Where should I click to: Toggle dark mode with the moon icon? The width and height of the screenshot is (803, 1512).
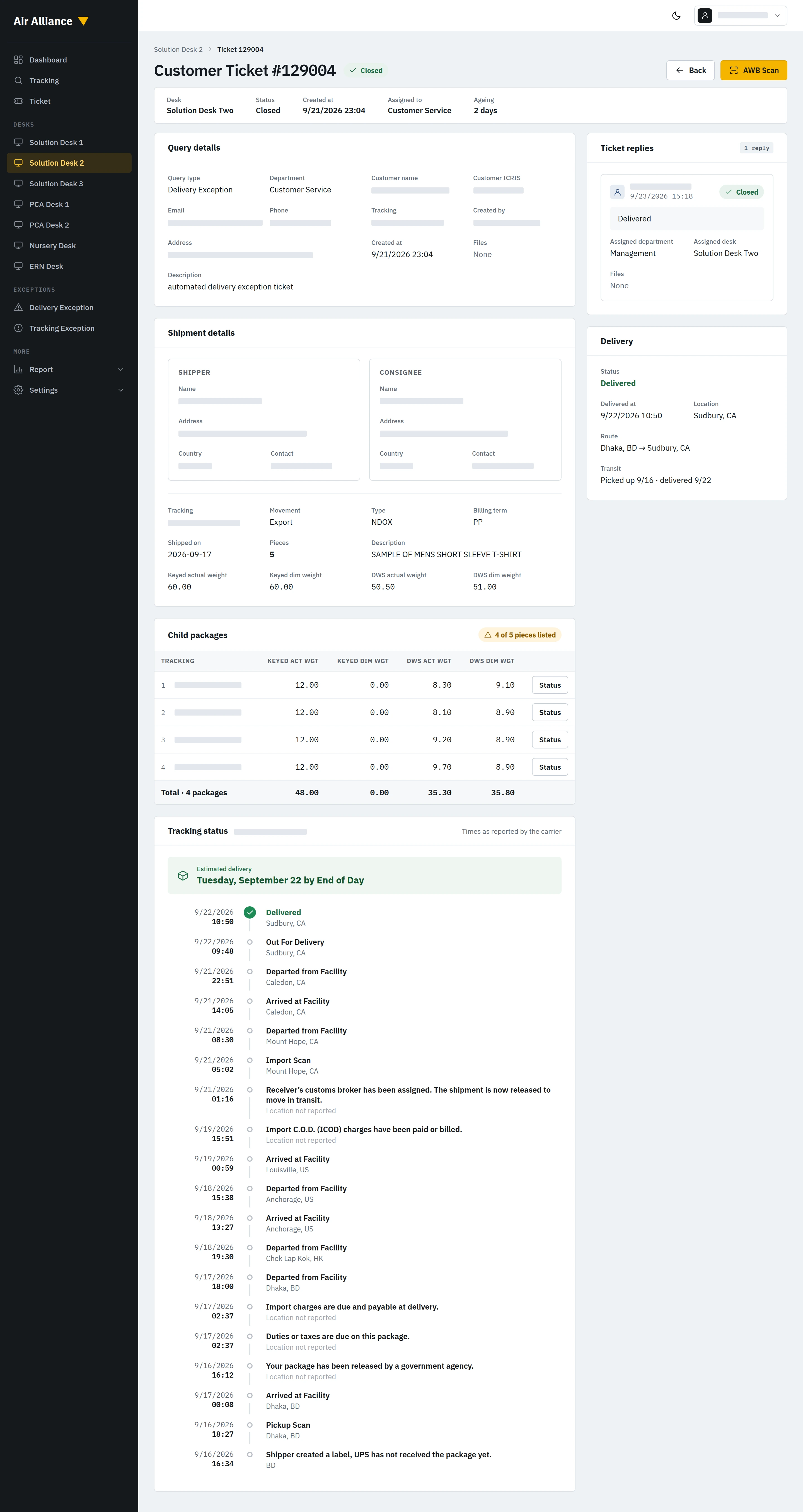pos(676,16)
